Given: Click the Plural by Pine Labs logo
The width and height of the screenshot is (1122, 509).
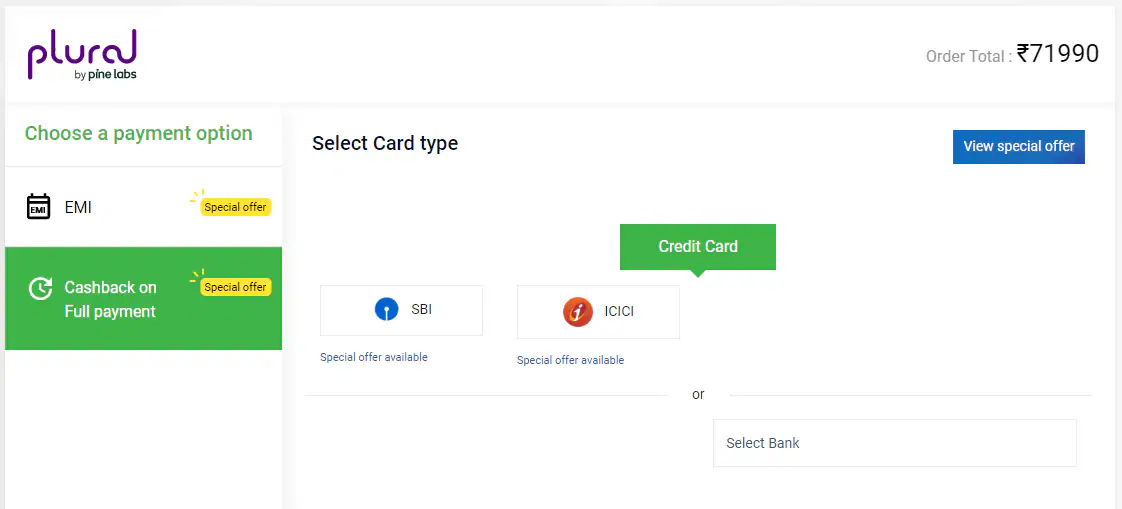Looking at the screenshot, I should (x=82, y=54).
